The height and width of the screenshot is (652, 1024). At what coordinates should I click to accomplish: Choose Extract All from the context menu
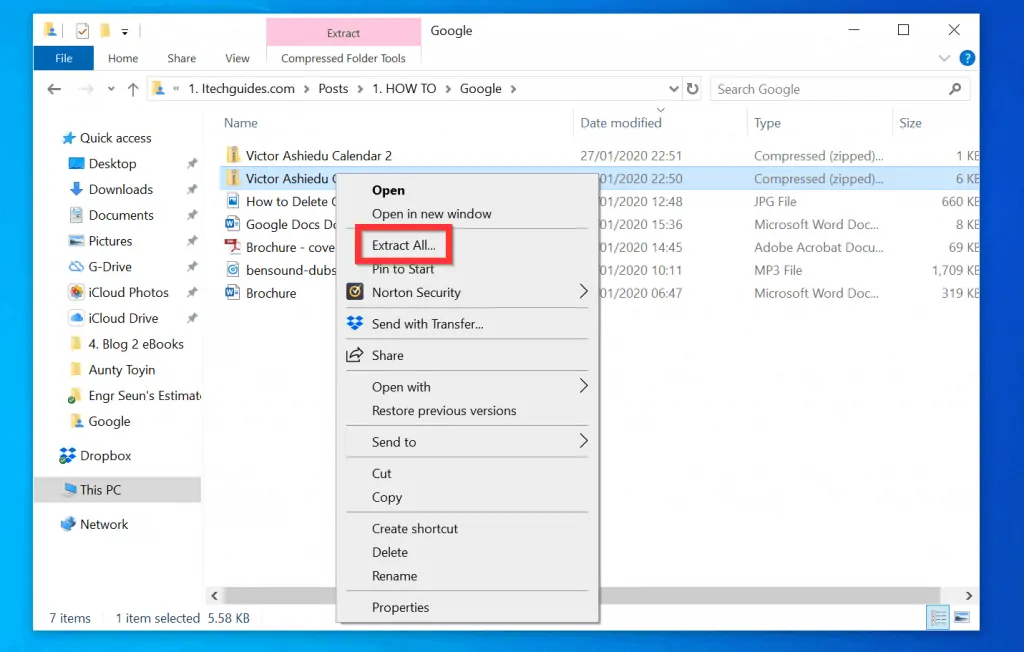pos(404,245)
